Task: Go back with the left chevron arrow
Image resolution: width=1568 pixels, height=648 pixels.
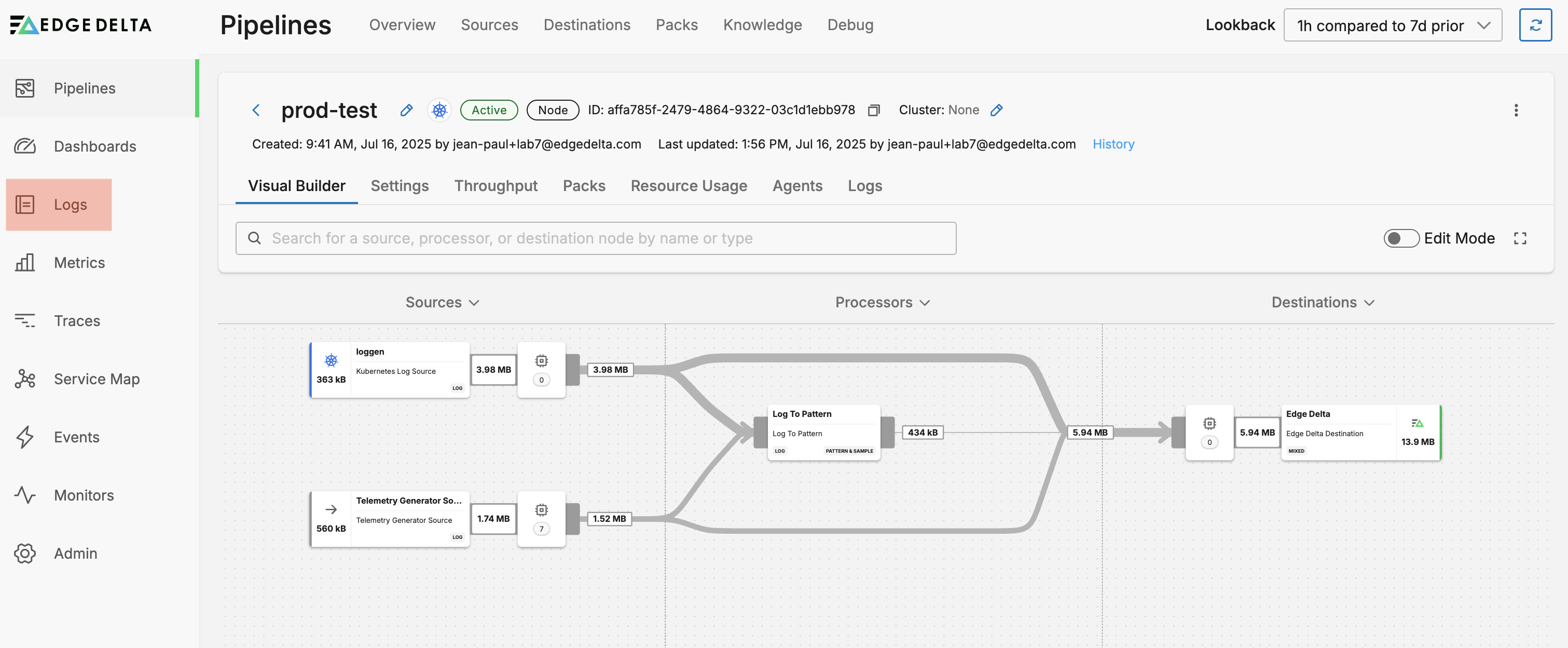Action: (x=256, y=110)
